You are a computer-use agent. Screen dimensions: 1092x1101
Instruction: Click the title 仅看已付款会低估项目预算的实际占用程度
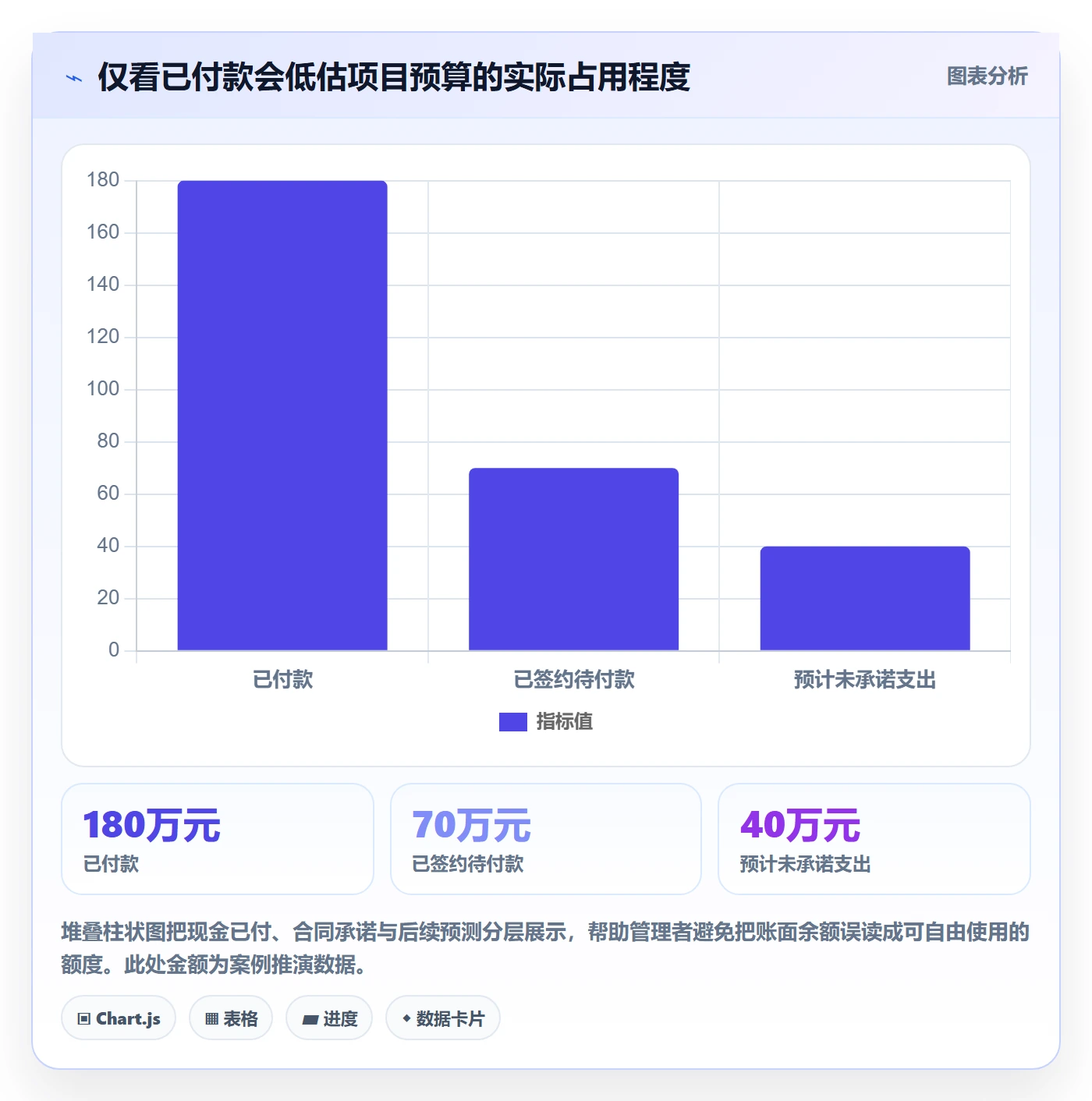[394, 77]
